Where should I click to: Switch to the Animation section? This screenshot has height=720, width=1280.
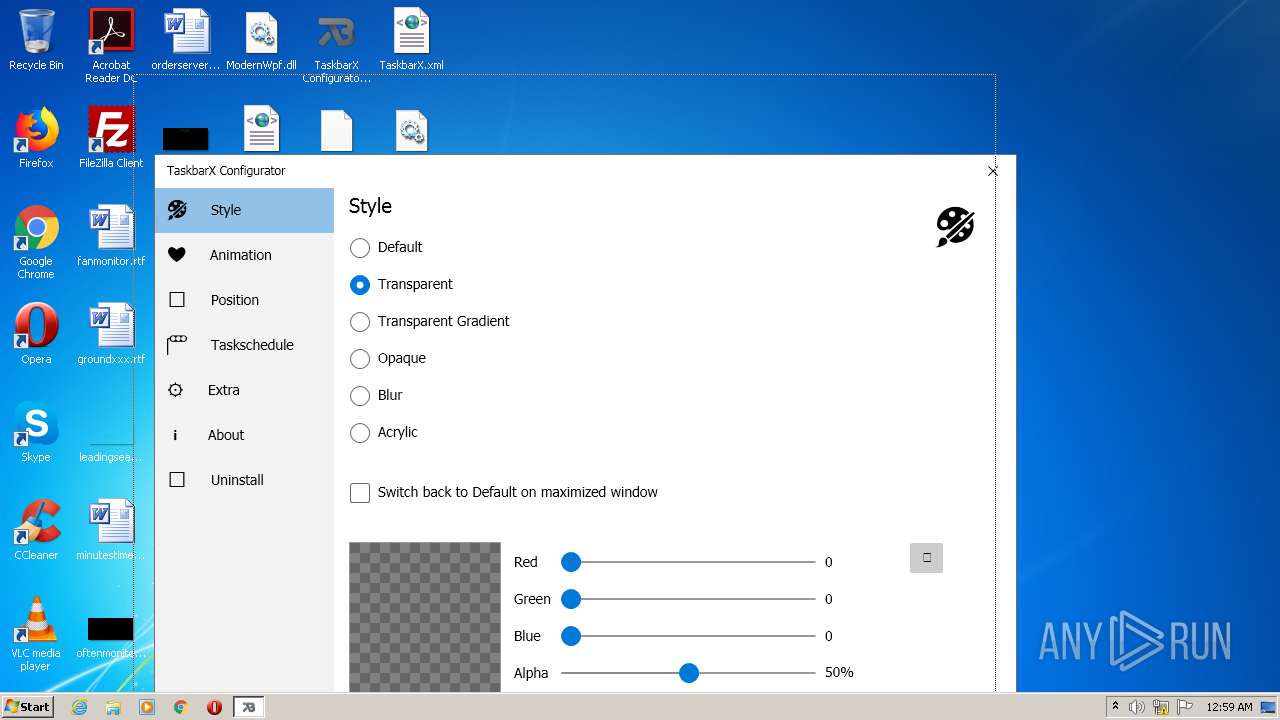244,255
